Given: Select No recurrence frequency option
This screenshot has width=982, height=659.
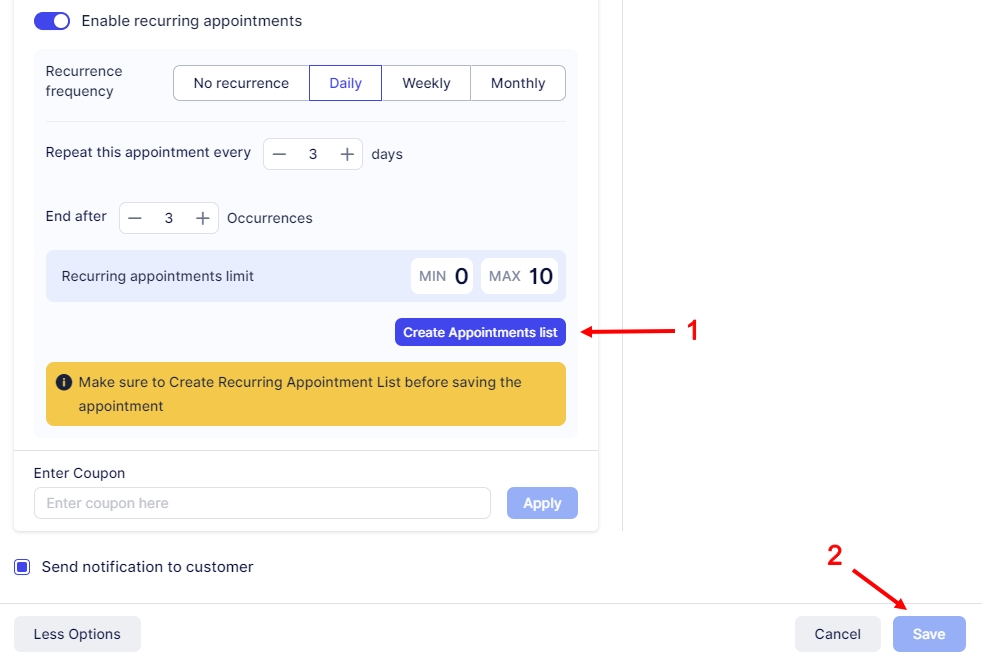Looking at the screenshot, I should tap(241, 83).
